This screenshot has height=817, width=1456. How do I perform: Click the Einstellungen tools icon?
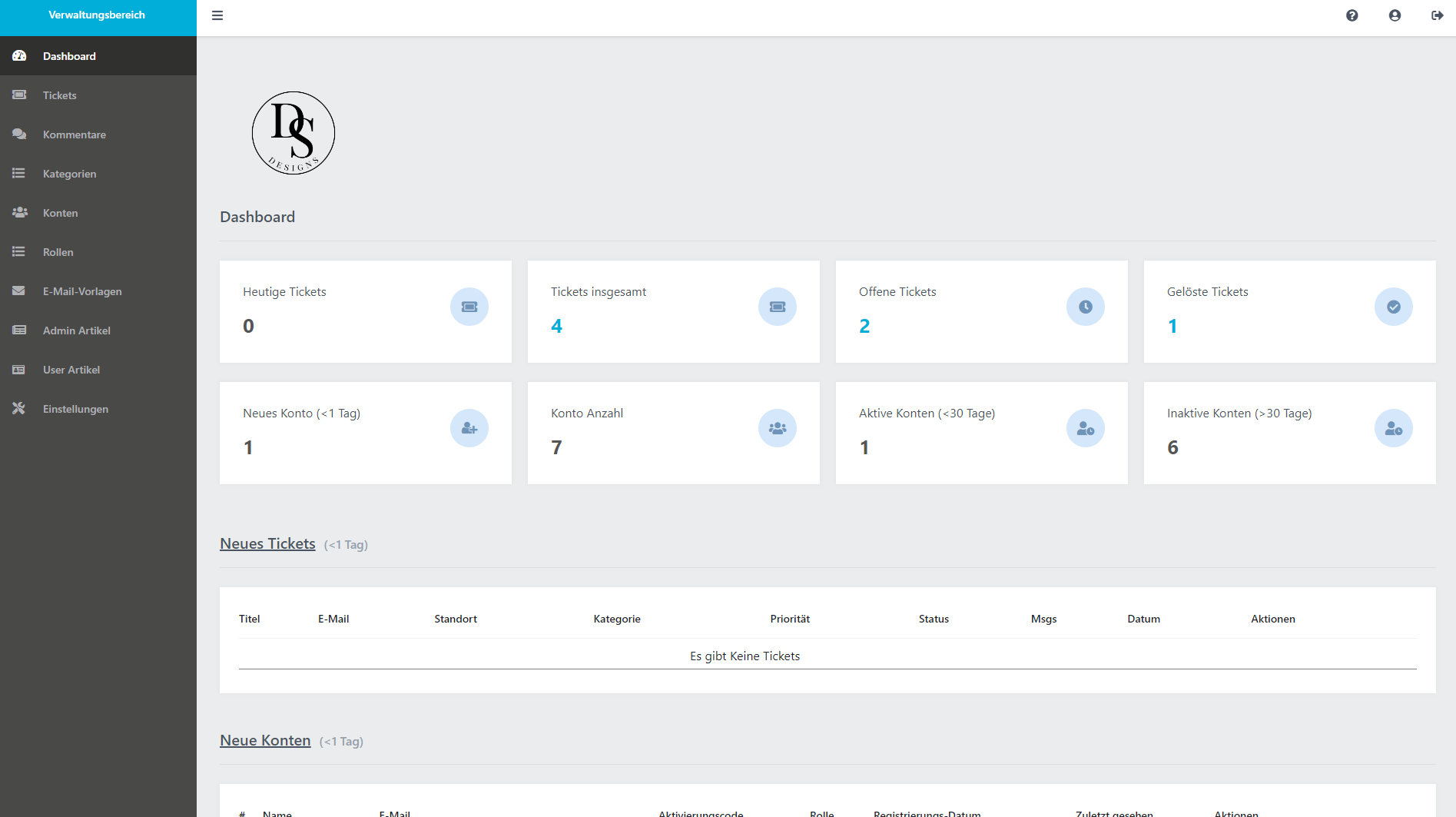click(x=19, y=409)
